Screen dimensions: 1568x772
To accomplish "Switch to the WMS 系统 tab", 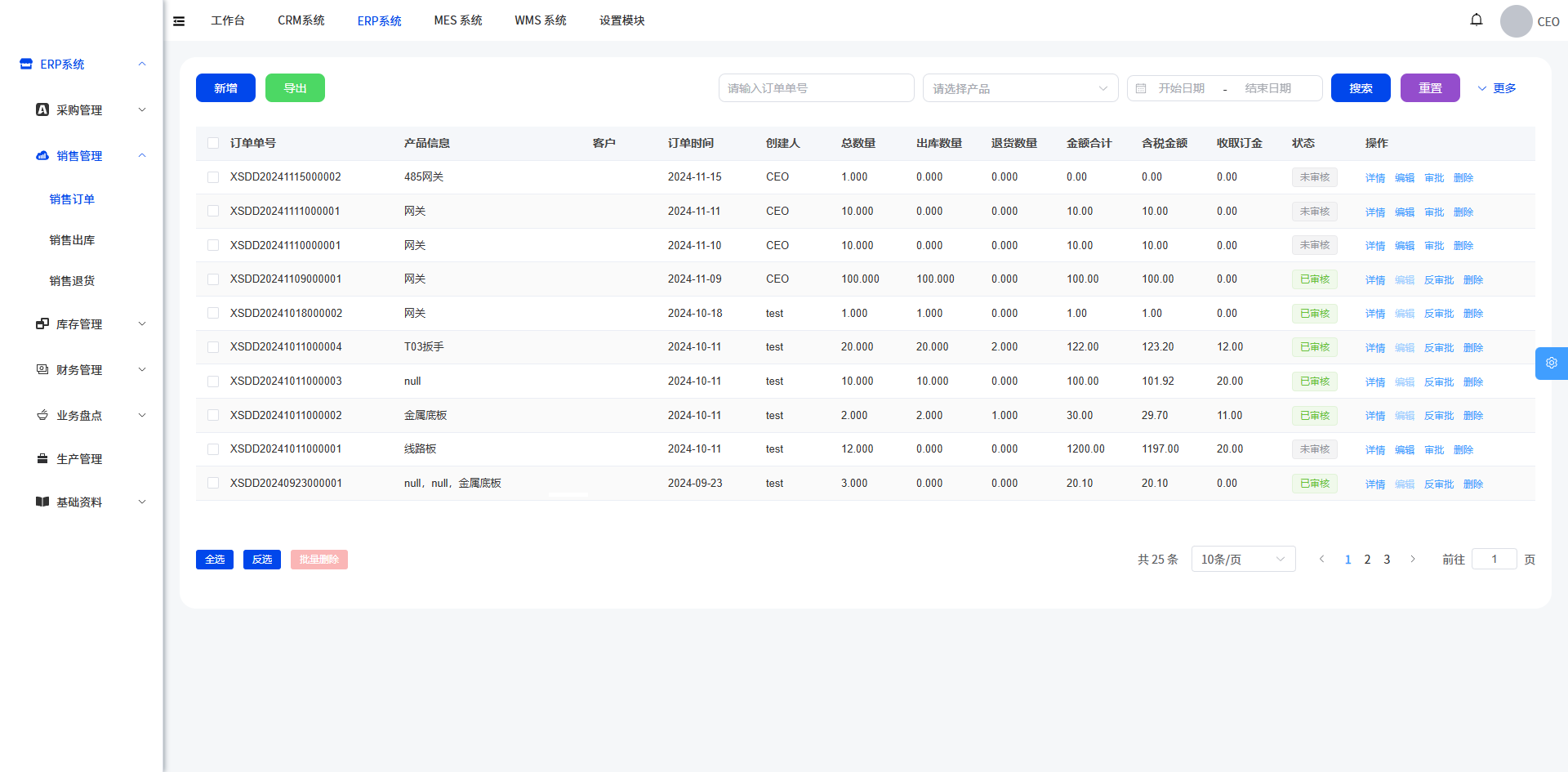I will (x=540, y=20).
